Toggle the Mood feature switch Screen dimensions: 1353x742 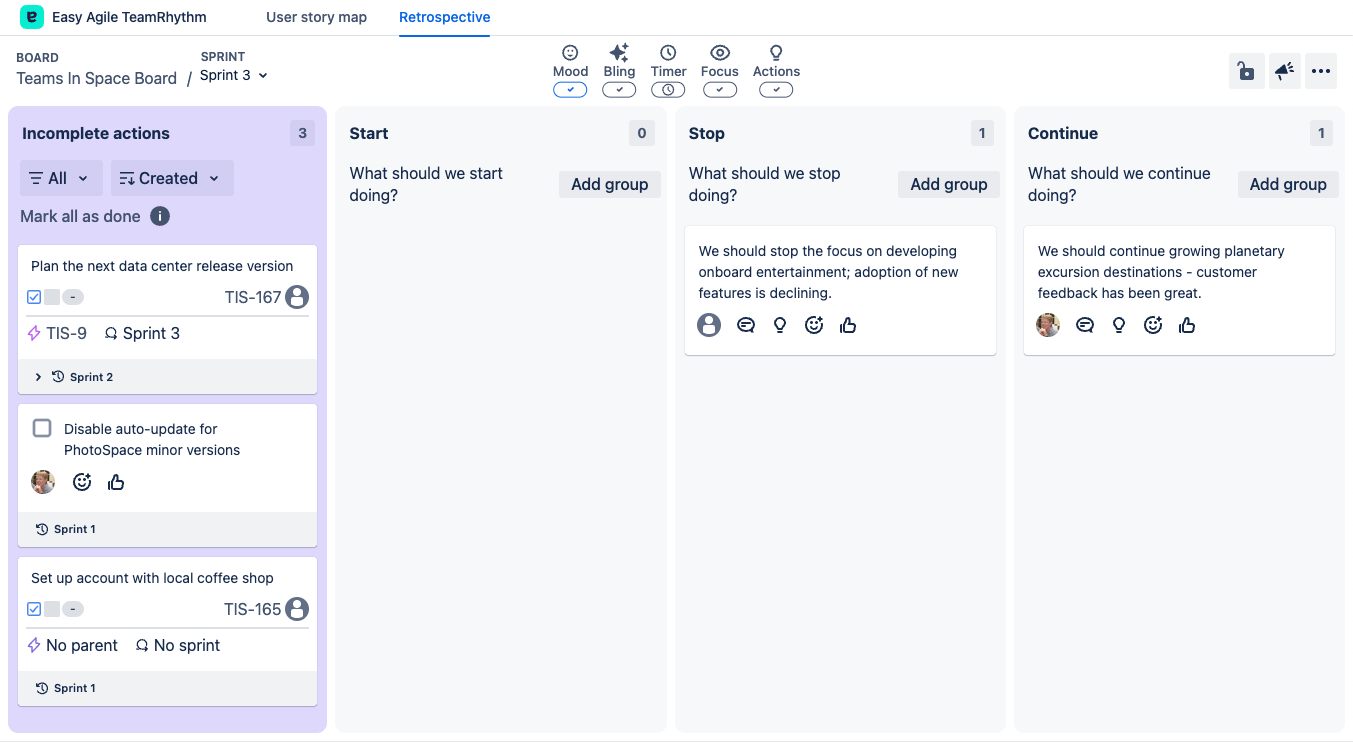(x=570, y=90)
